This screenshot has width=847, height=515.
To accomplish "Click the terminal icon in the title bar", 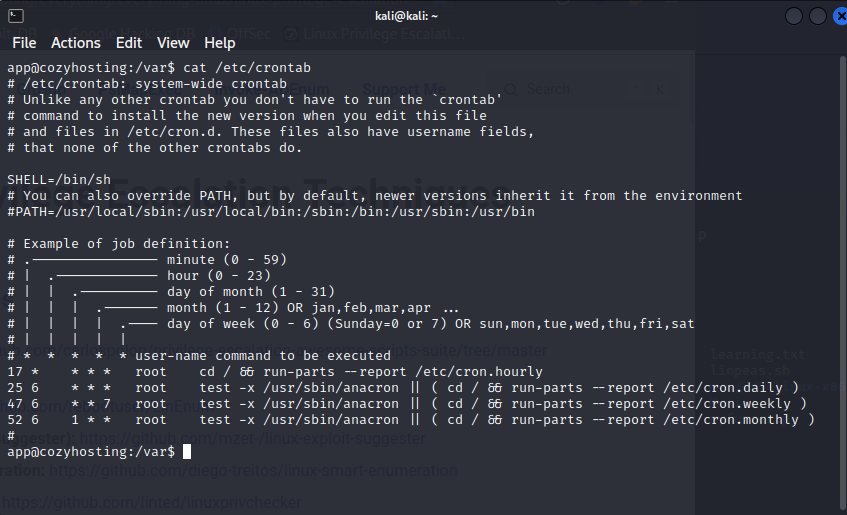I will [15, 15].
